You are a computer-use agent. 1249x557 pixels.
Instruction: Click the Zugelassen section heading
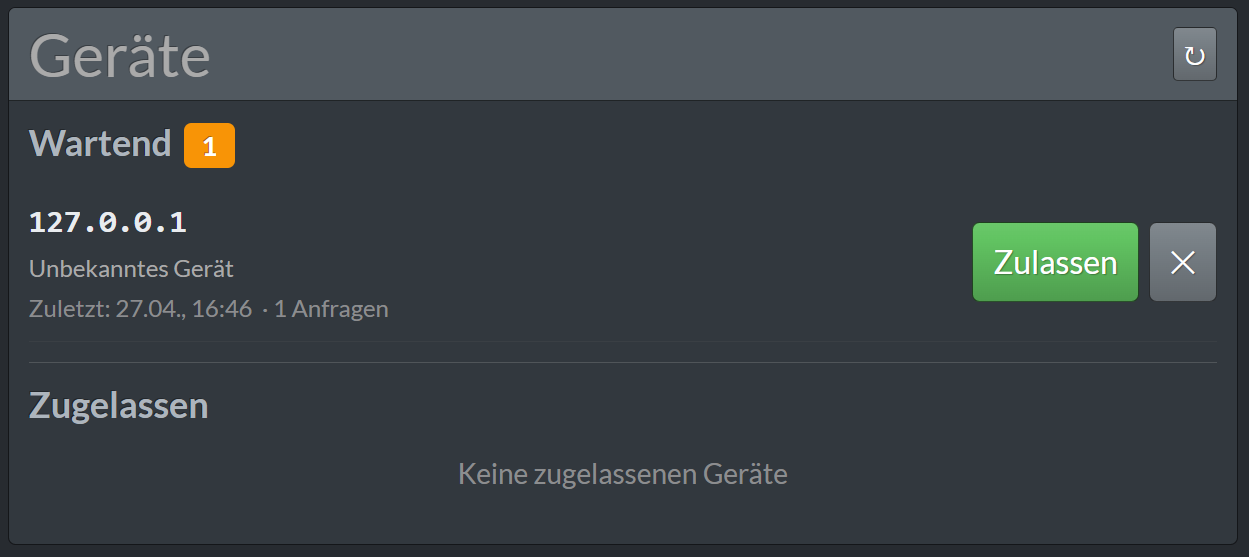(x=119, y=406)
